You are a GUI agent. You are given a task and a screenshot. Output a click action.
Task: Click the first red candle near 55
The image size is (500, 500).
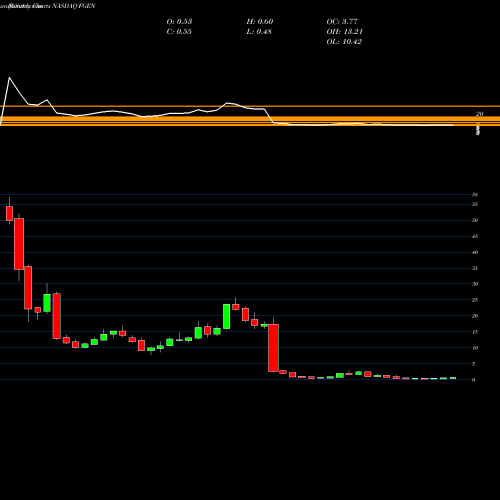[x=9, y=213]
